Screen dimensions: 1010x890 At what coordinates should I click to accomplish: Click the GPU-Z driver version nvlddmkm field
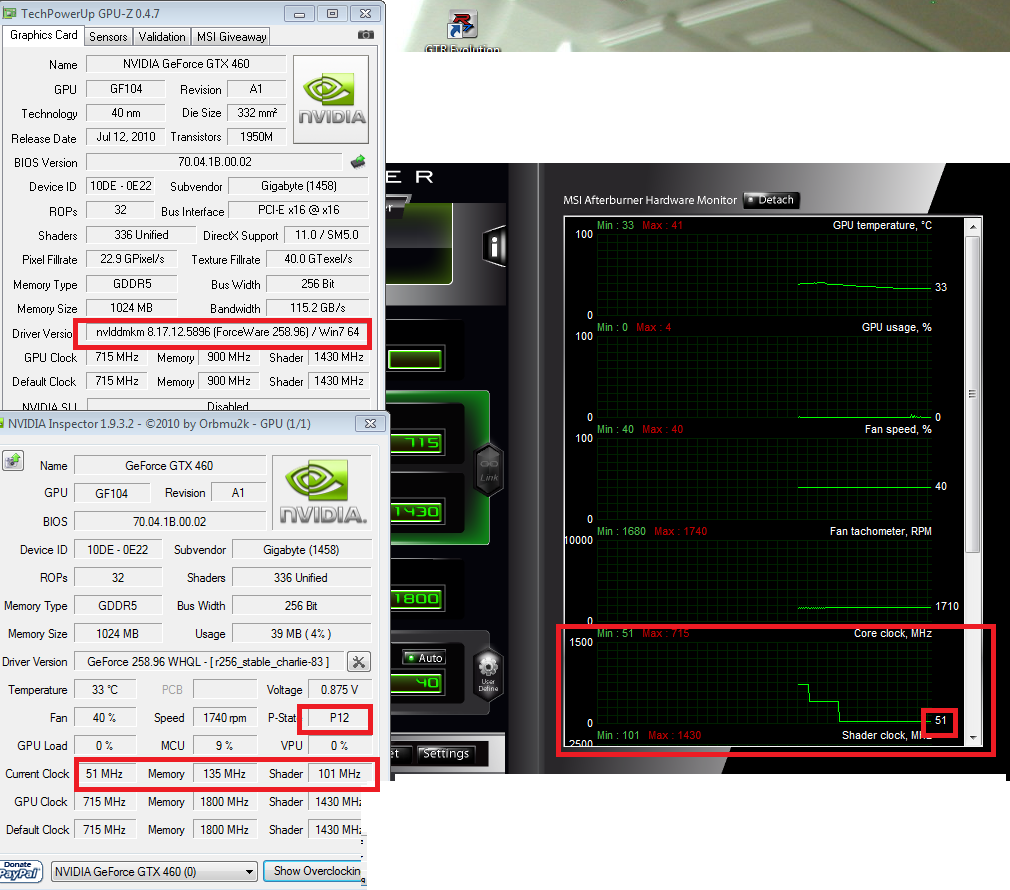click(x=227, y=332)
